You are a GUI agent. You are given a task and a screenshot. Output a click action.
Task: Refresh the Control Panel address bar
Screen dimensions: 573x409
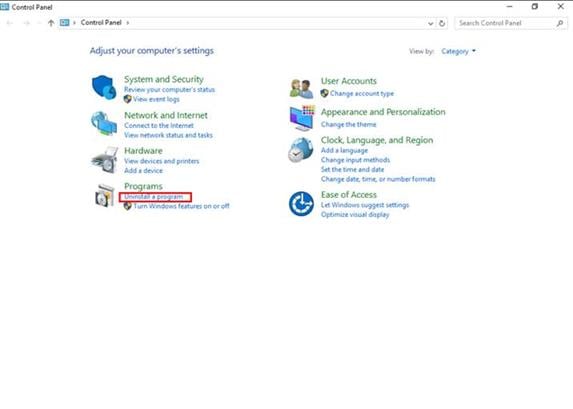click(x=442, y=23)
